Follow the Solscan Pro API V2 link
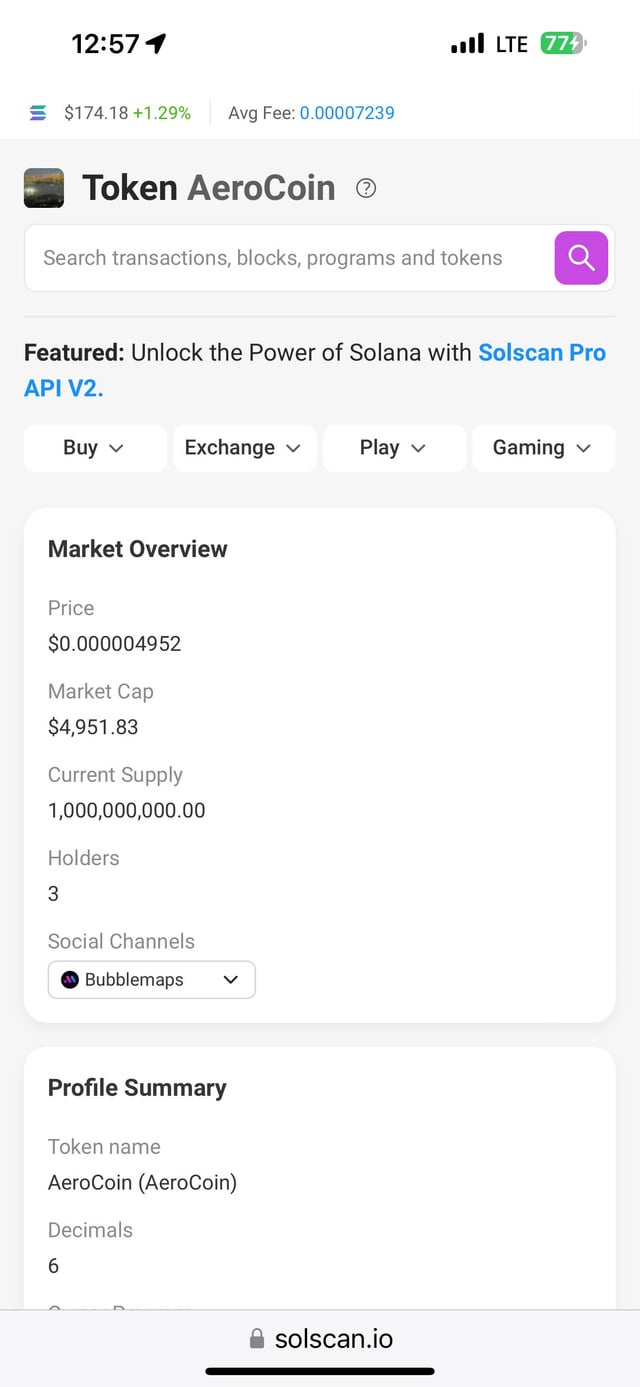The width and height of the screenshot is (640, 1387). [541, 353]
